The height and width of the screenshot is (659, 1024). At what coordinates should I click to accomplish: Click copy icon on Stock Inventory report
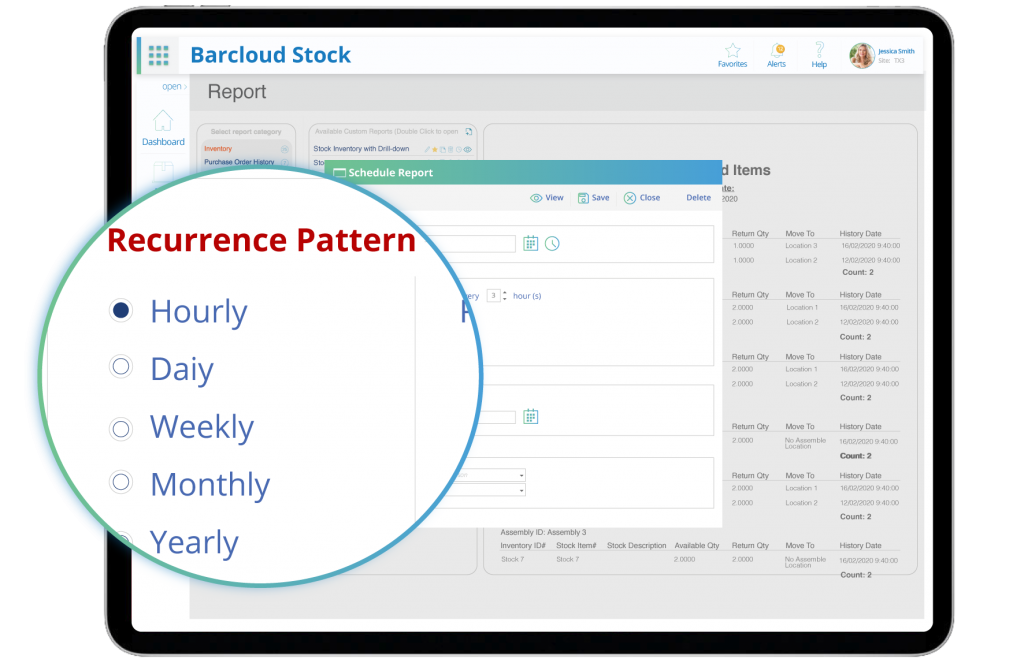click(443, 150)
